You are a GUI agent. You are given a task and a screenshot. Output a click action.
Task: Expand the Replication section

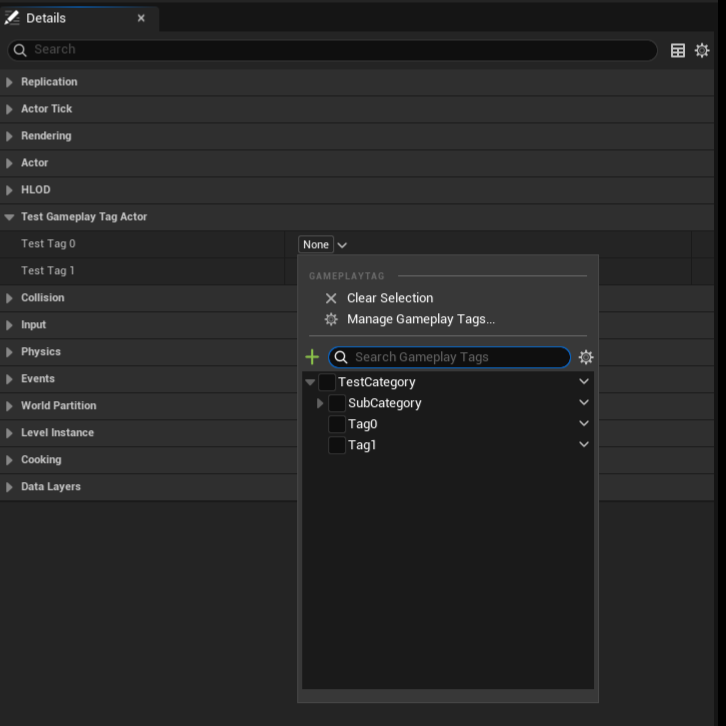9,82
